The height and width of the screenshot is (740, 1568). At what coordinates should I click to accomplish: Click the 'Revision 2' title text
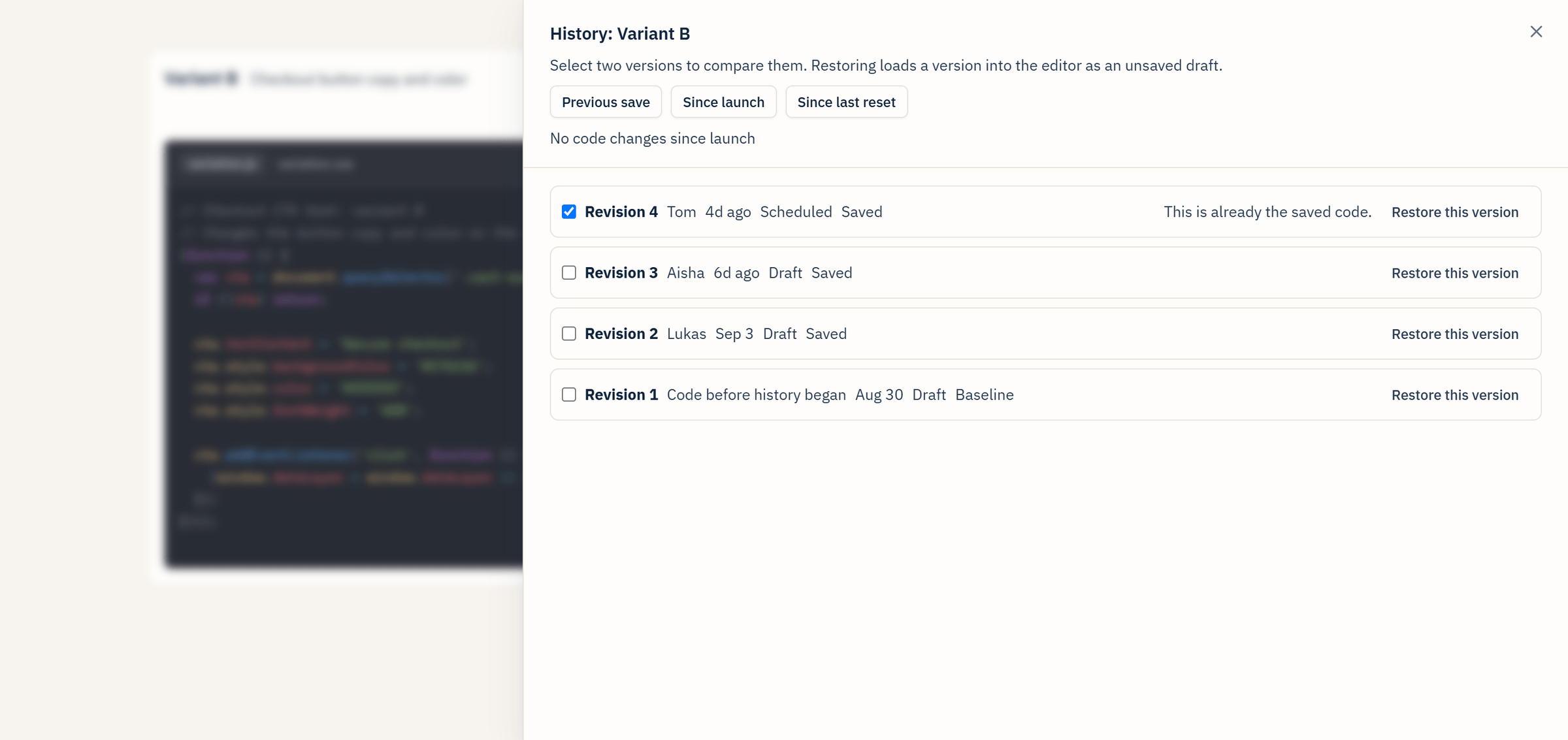point(621,334)
